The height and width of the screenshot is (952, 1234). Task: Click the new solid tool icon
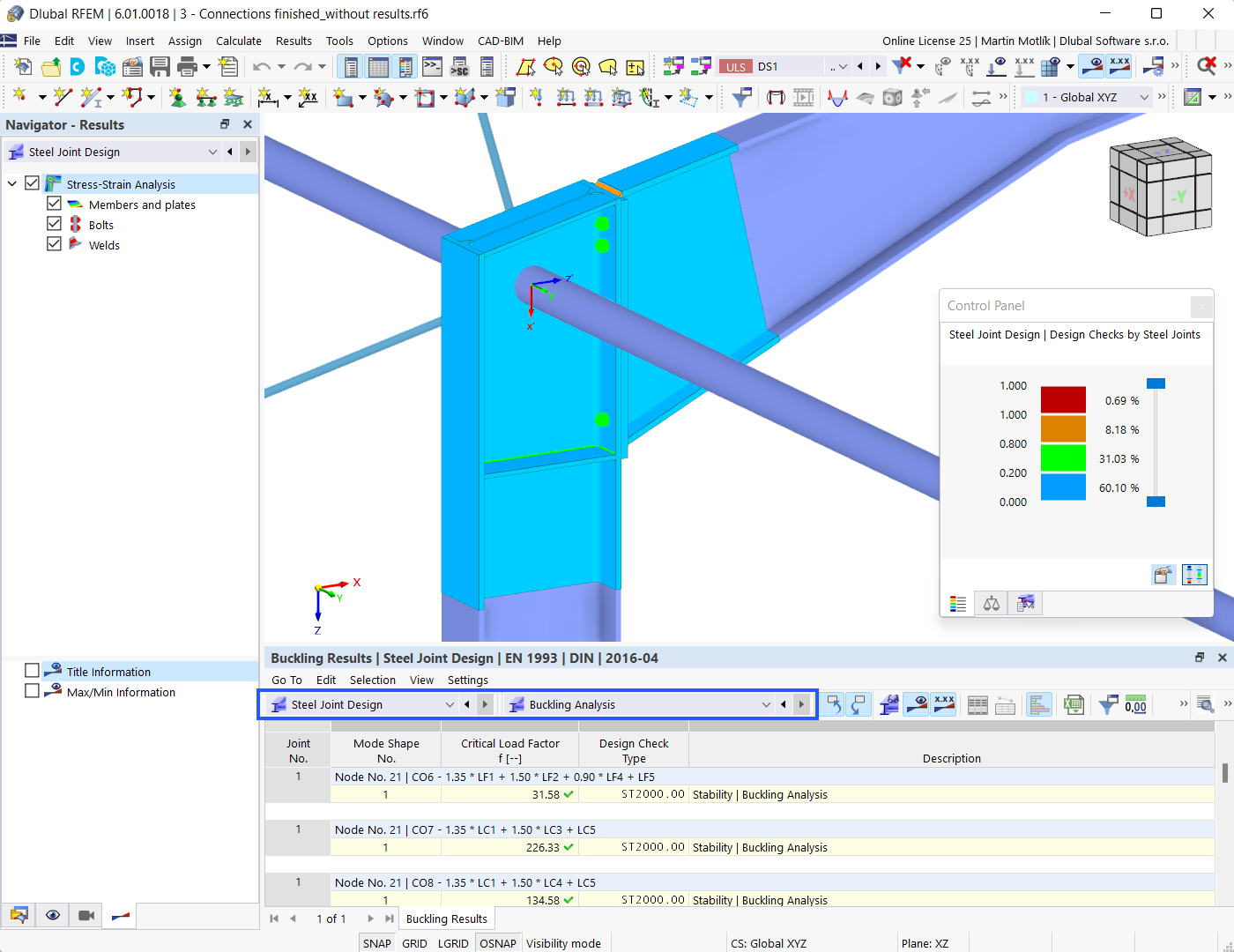click(465, 97)
